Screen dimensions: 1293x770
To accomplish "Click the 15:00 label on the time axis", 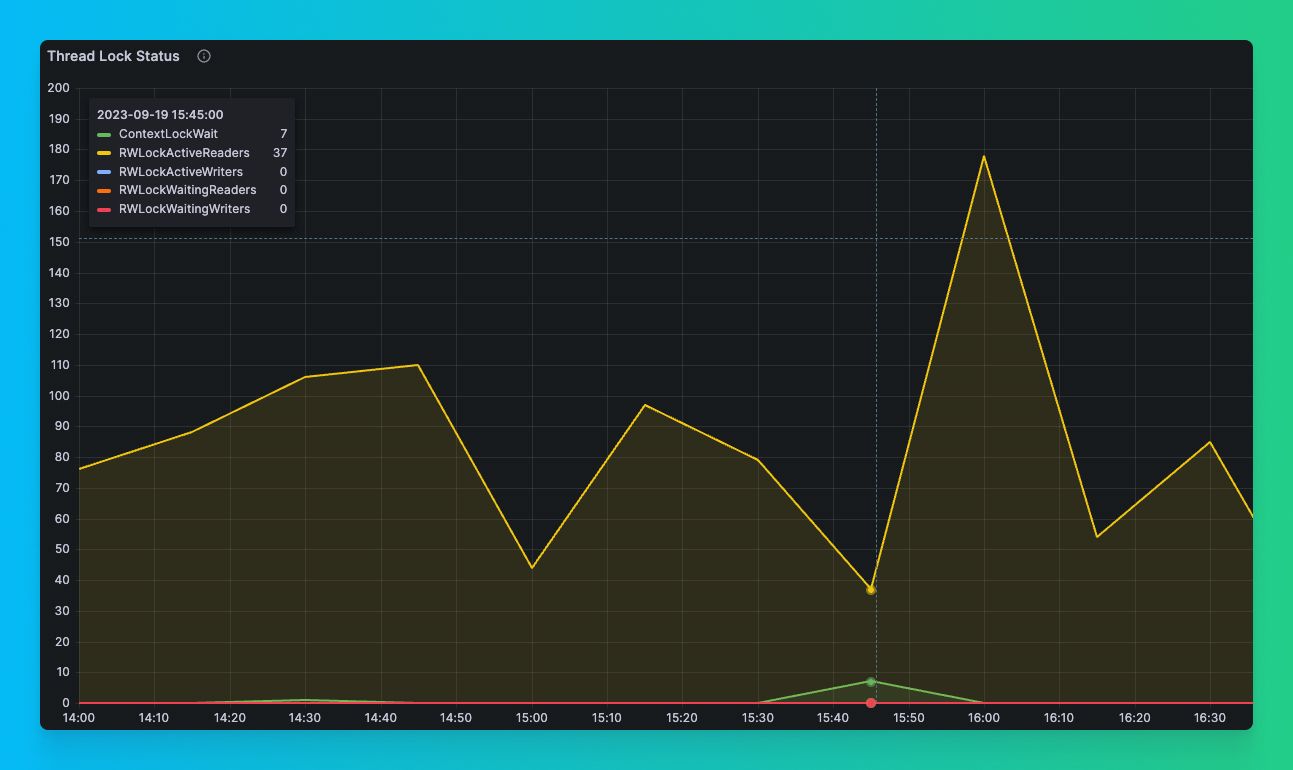I will pyautogui.click(x=532, y=717).
